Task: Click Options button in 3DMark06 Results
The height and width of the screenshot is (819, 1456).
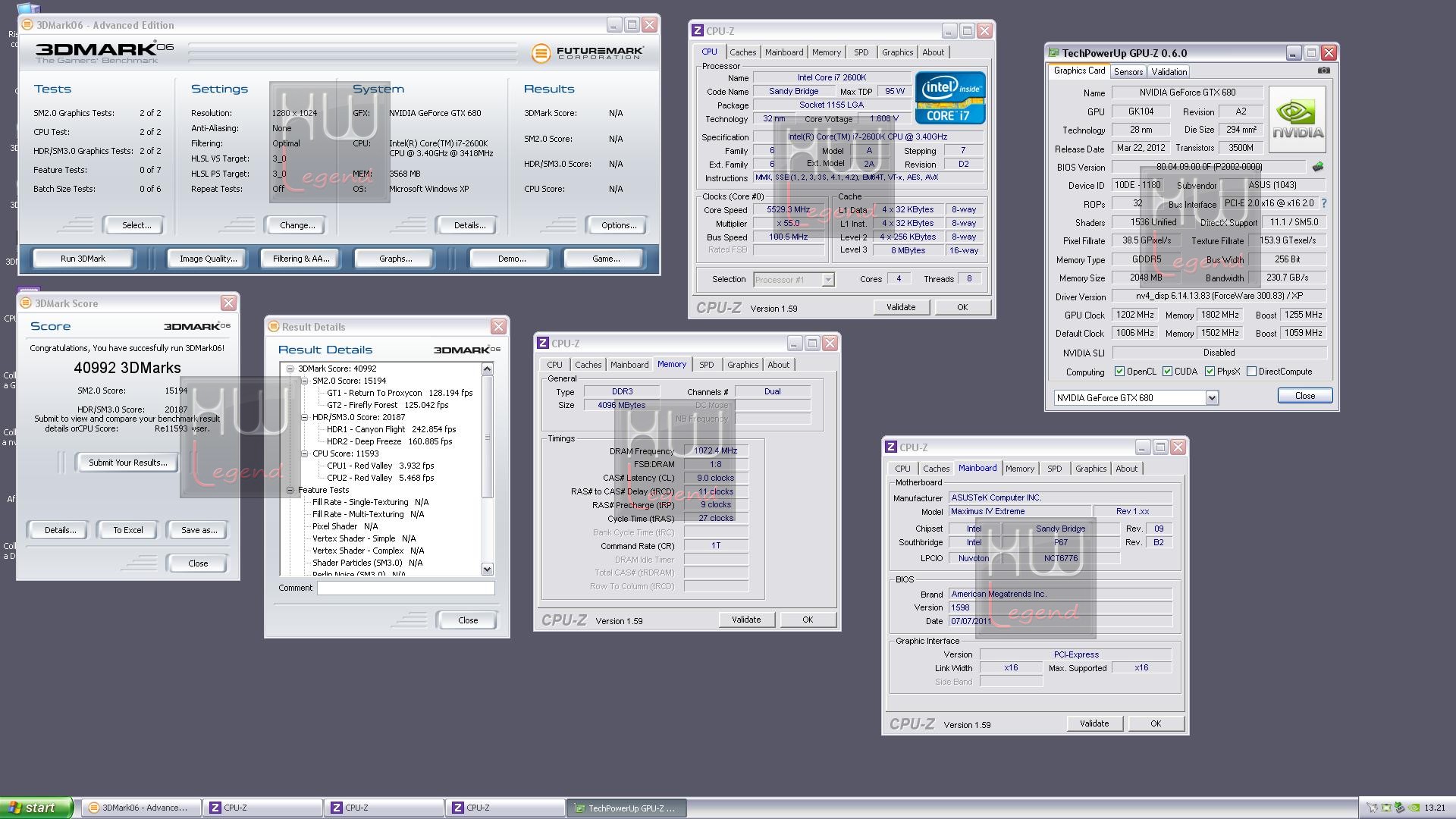Action: coord(618,225)
